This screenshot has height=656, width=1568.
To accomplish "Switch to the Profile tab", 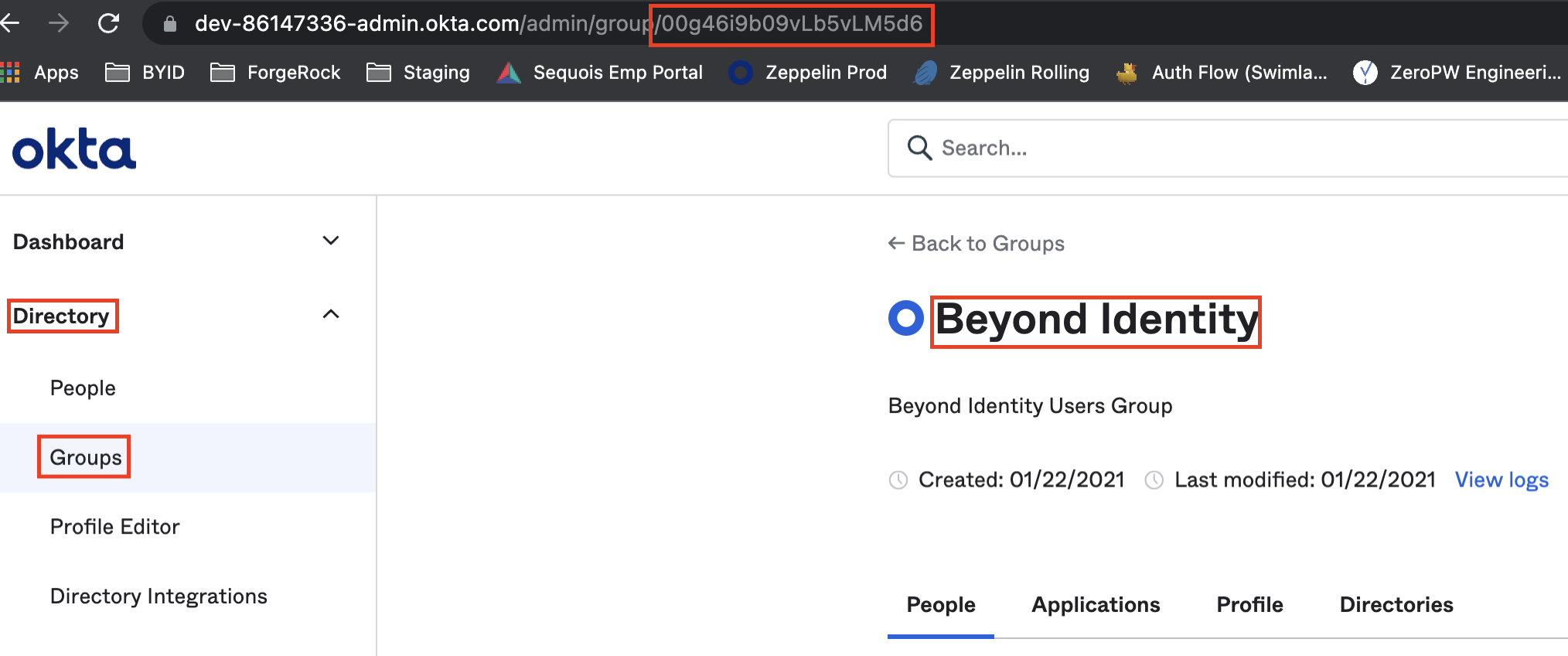I will [1249, 605].
